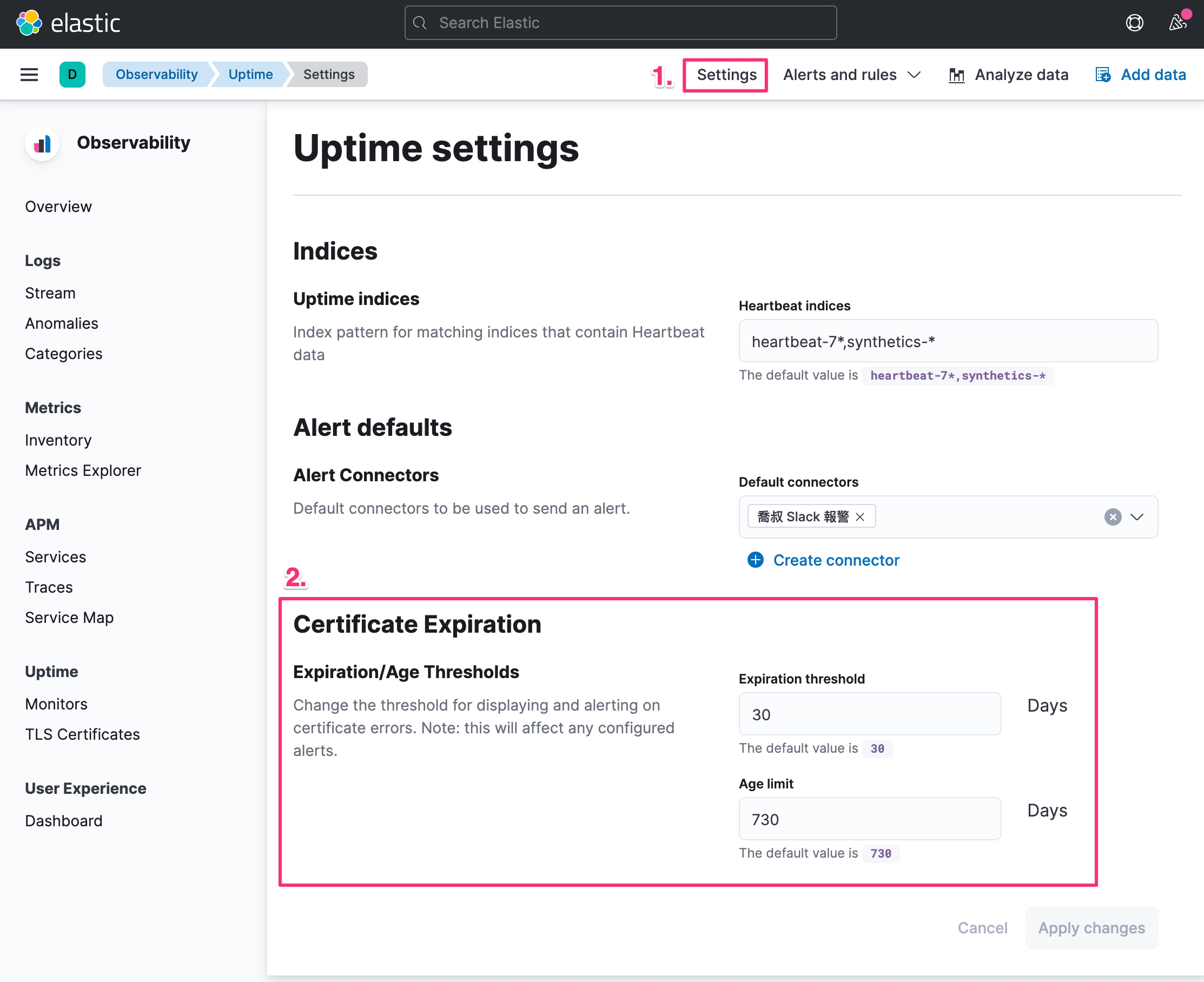Toggle the hamburger navigation menu
The width and height of the screenshot is (1204, 982).
click(29, 75)
